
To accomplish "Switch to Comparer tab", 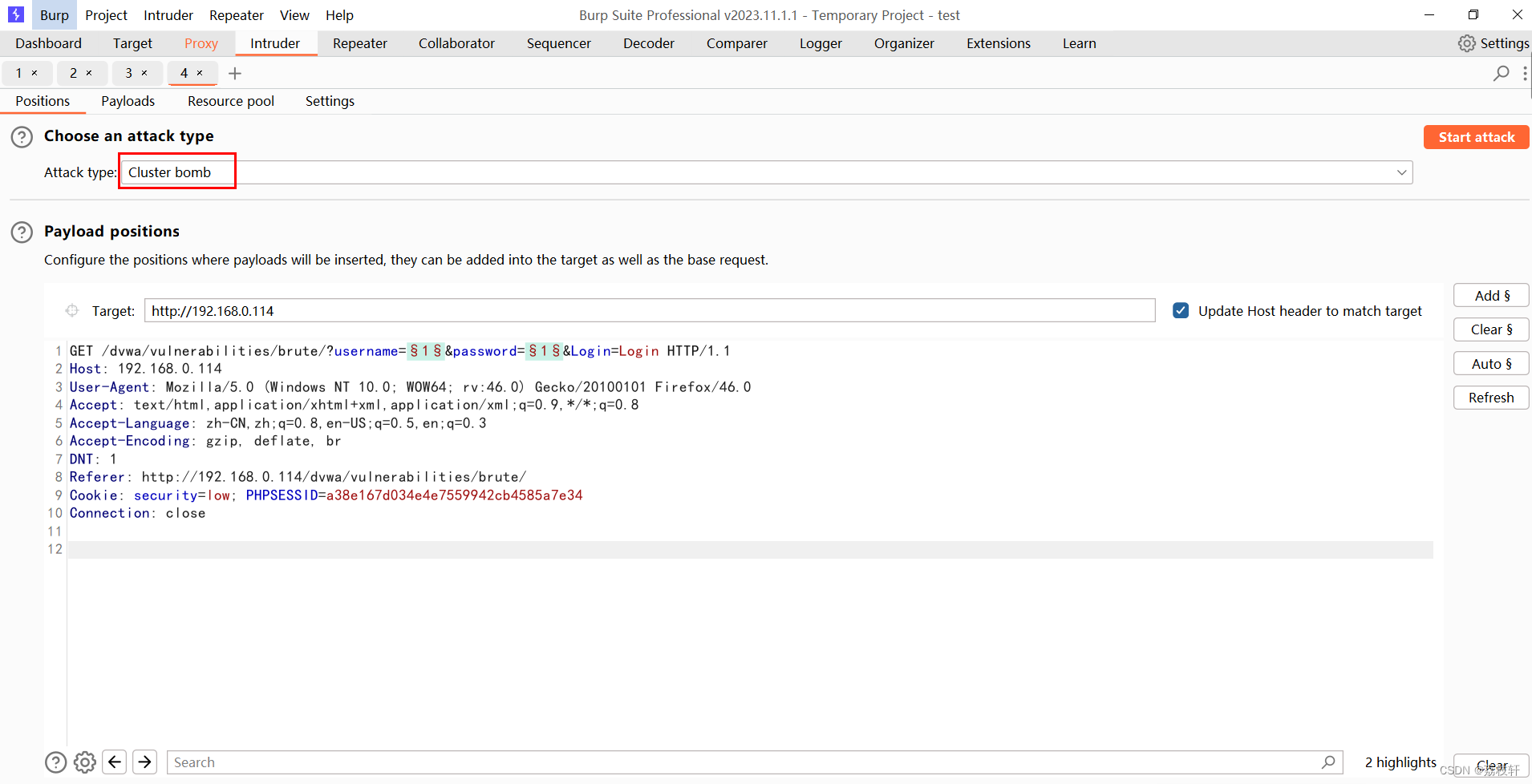I will point(737,43).
